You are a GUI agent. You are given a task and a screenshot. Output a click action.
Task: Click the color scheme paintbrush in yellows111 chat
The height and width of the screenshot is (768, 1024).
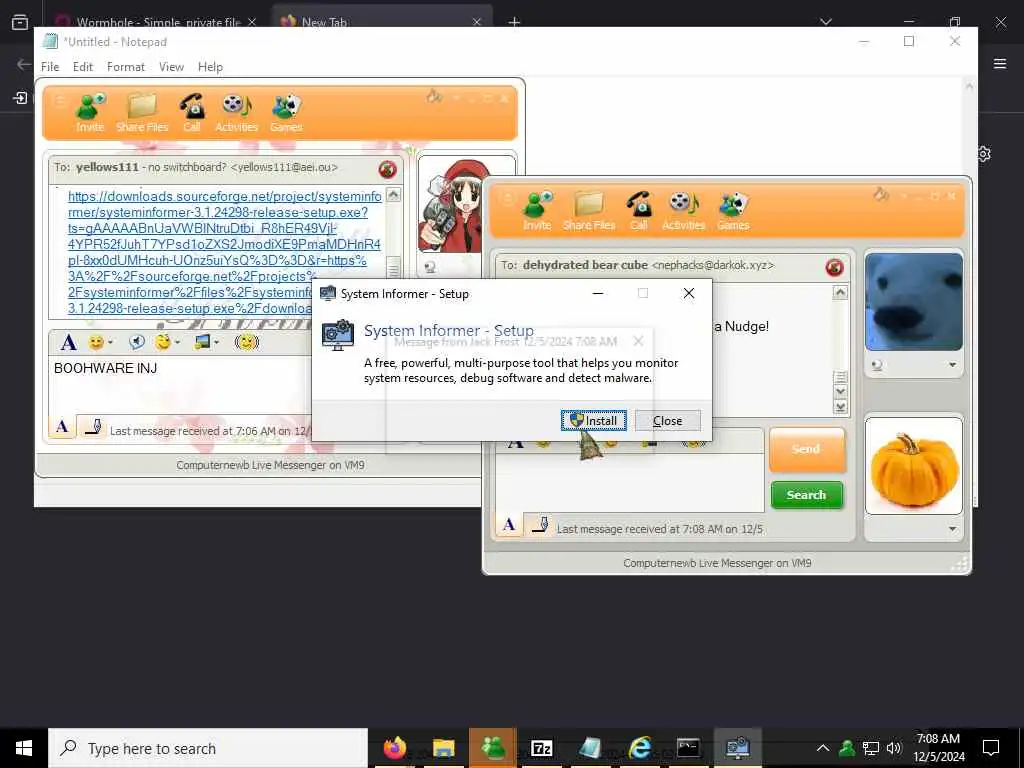click(434, 97)
